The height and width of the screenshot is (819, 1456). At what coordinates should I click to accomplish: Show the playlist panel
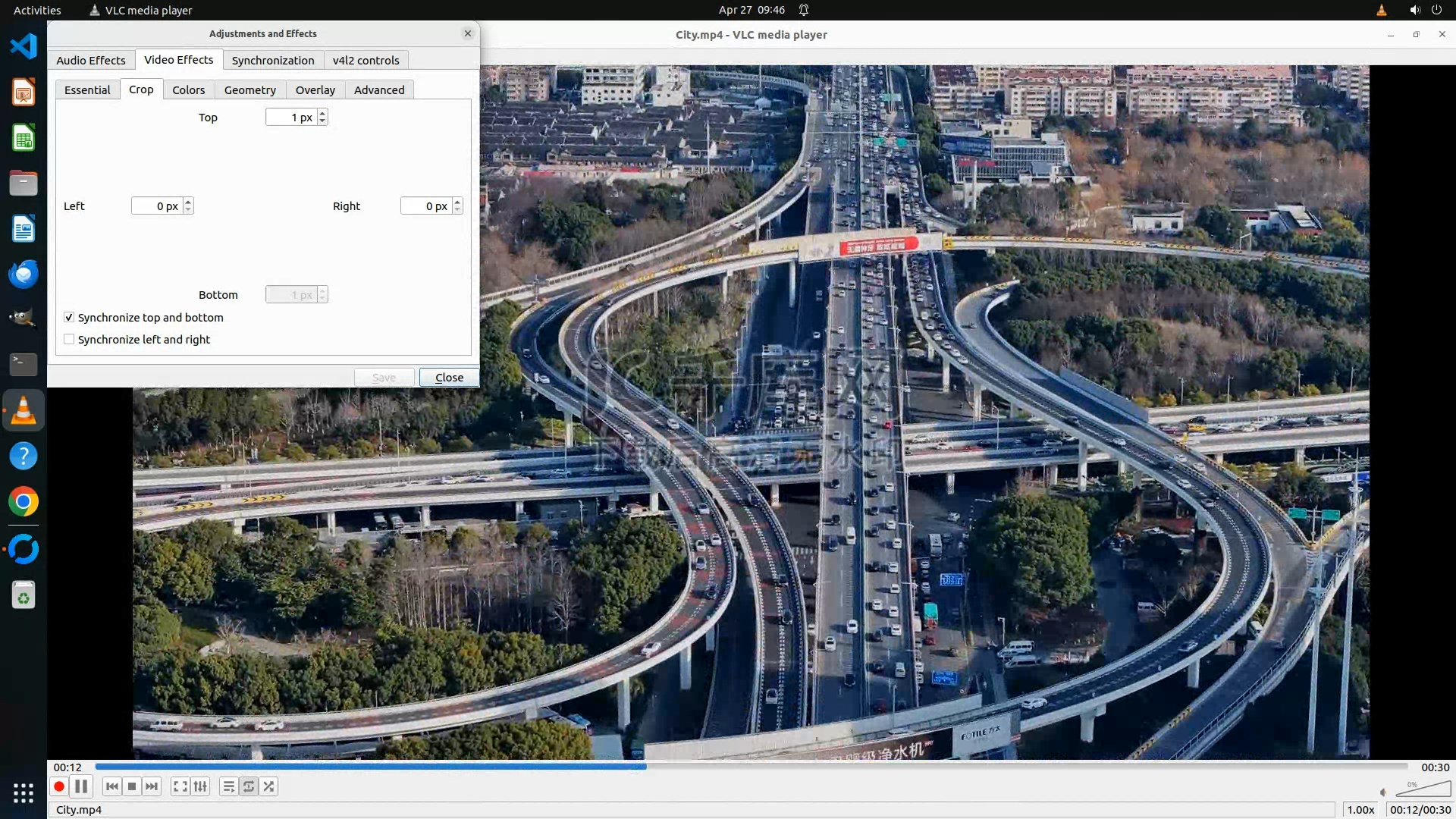click(x=228, y=786)
